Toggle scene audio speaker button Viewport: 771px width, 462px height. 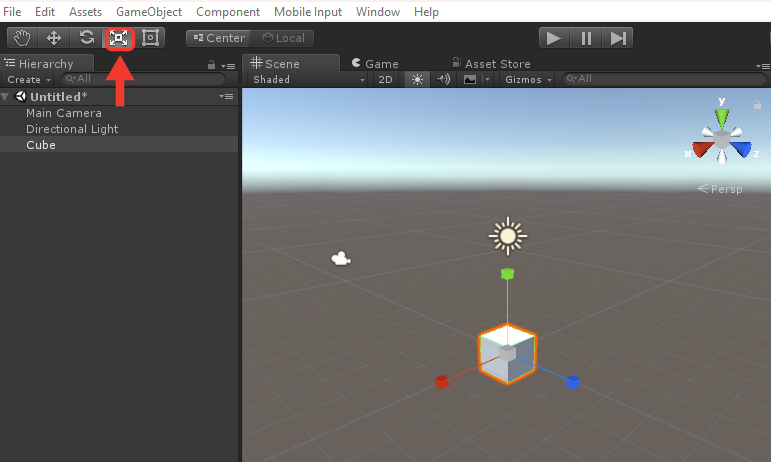[444, 80]
